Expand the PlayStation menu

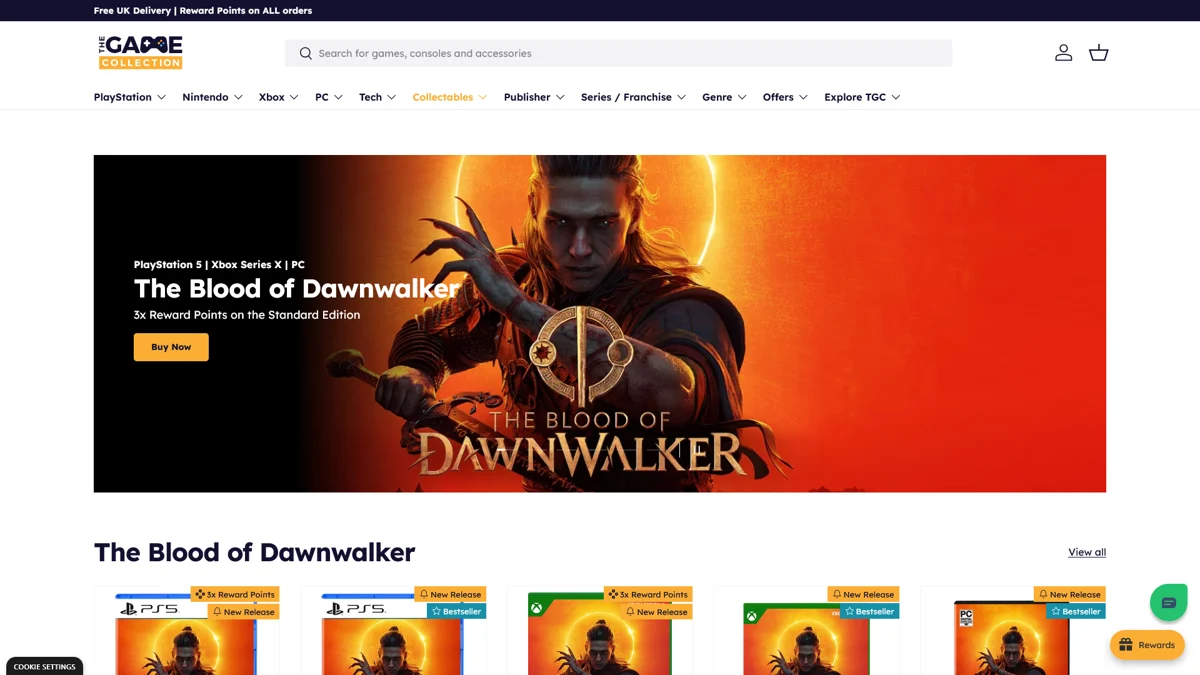(130, 97)
